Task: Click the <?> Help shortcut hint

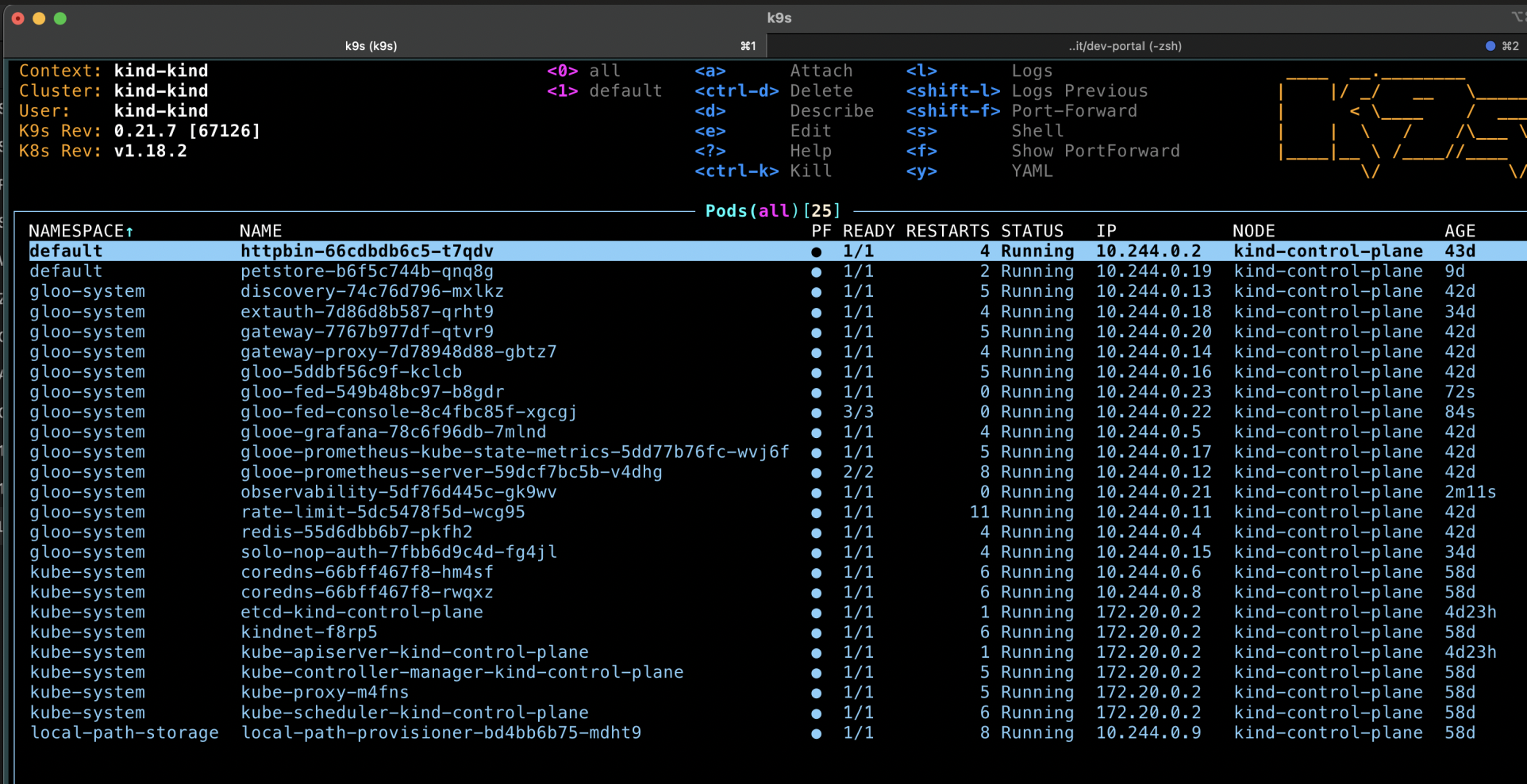Action: (763, 151)
